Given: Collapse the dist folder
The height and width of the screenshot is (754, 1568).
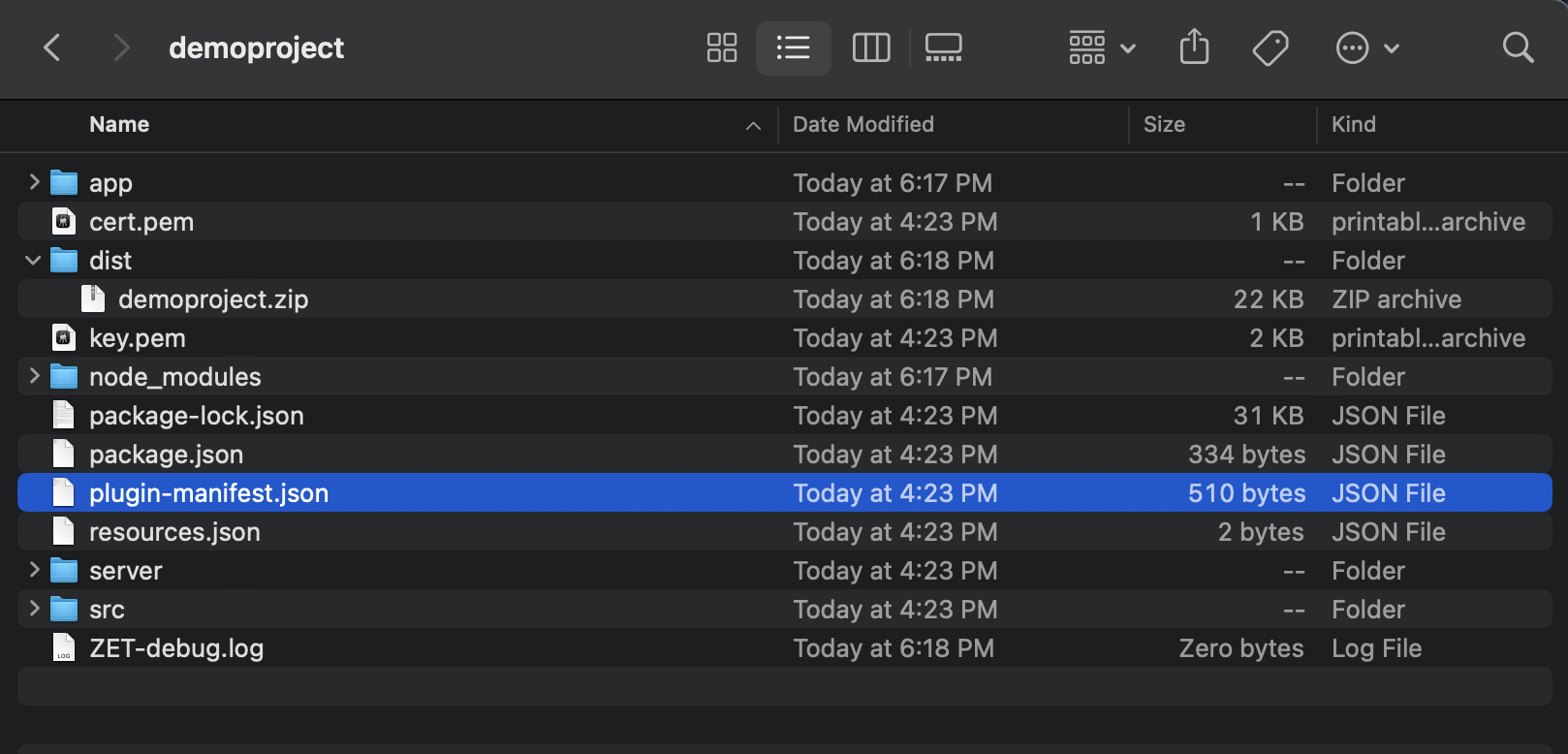Looking at the screenshot, I should tap(34, 261).
